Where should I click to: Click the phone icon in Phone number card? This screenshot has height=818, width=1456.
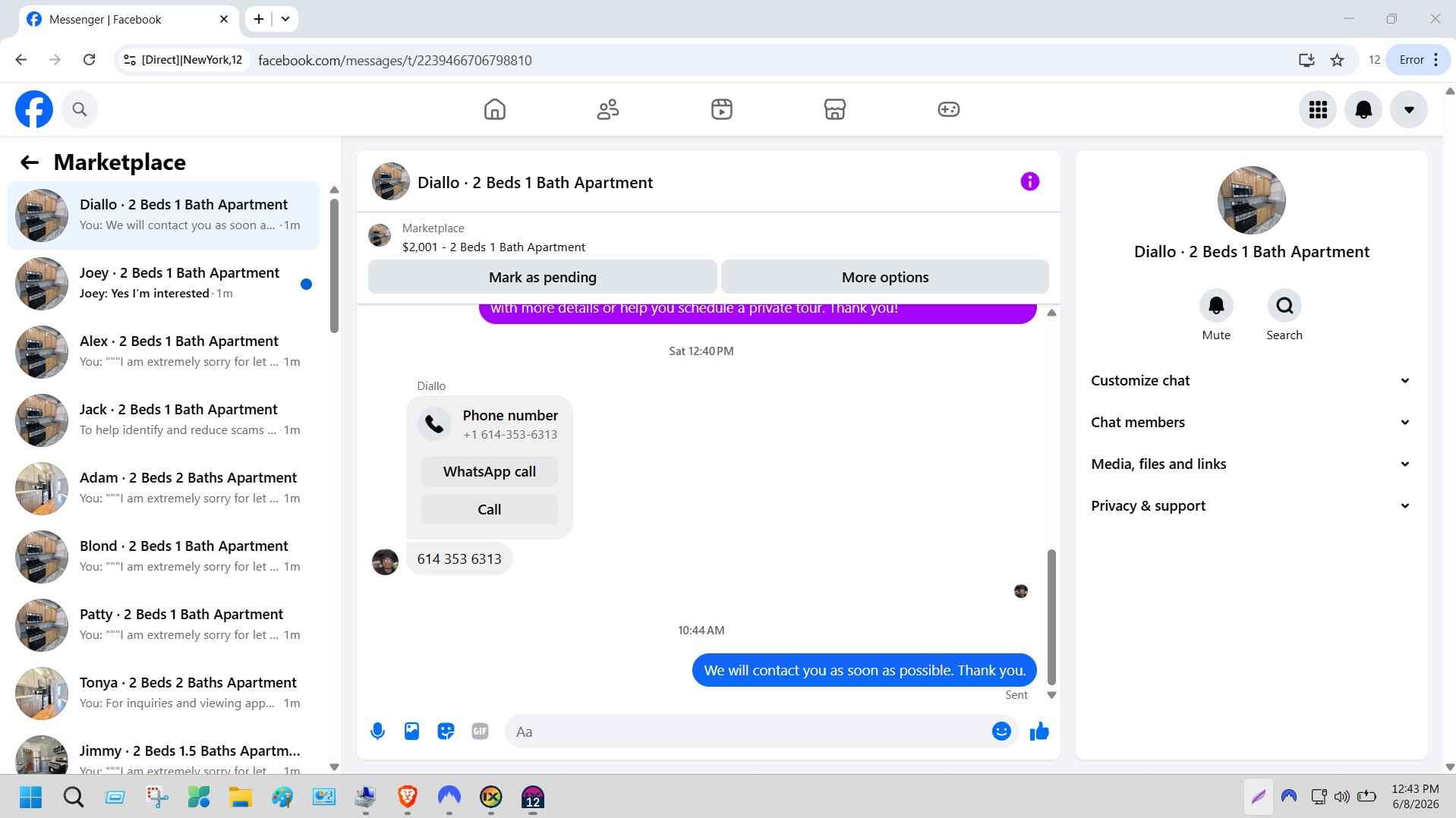tap(434, 424)
